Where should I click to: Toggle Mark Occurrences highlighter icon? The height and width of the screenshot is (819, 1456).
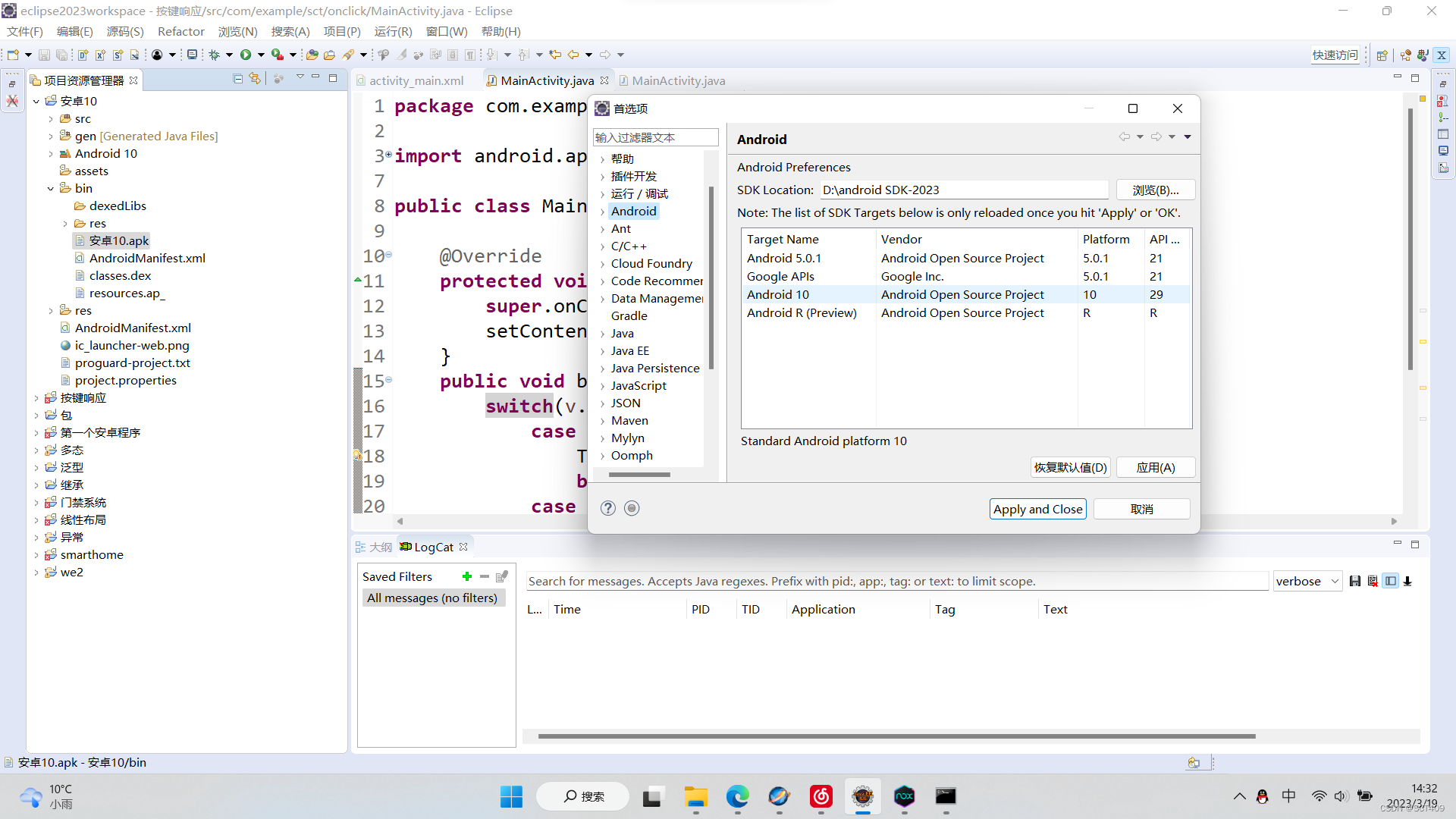(402, 55)
